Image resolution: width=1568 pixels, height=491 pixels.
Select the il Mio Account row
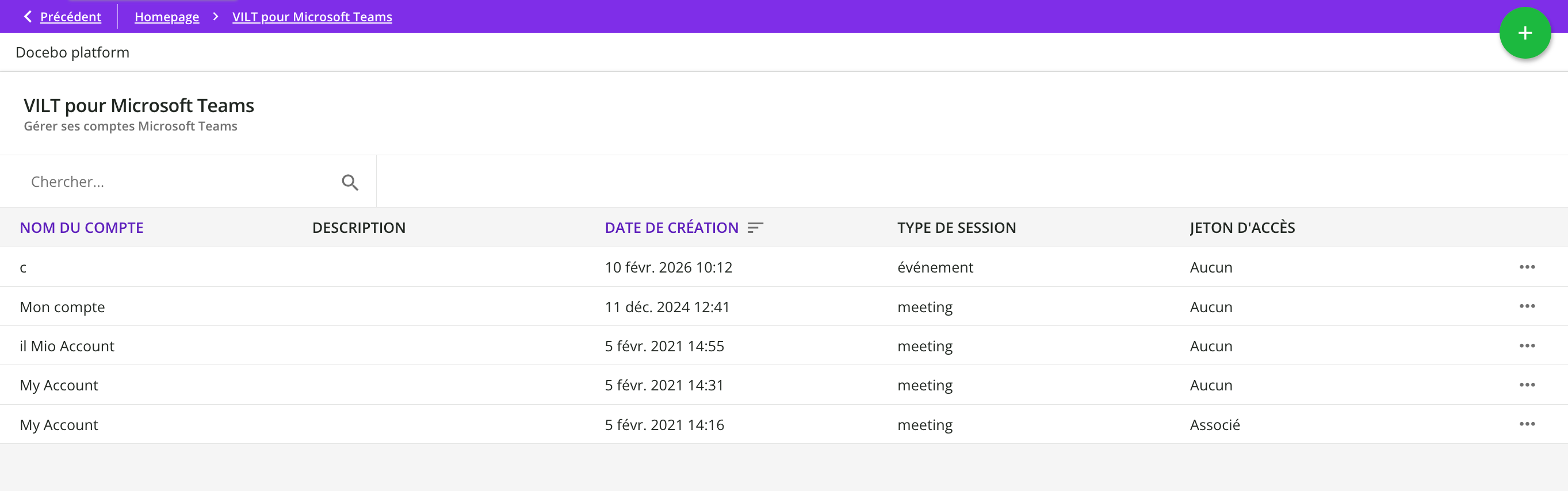[x=67, y=346]
